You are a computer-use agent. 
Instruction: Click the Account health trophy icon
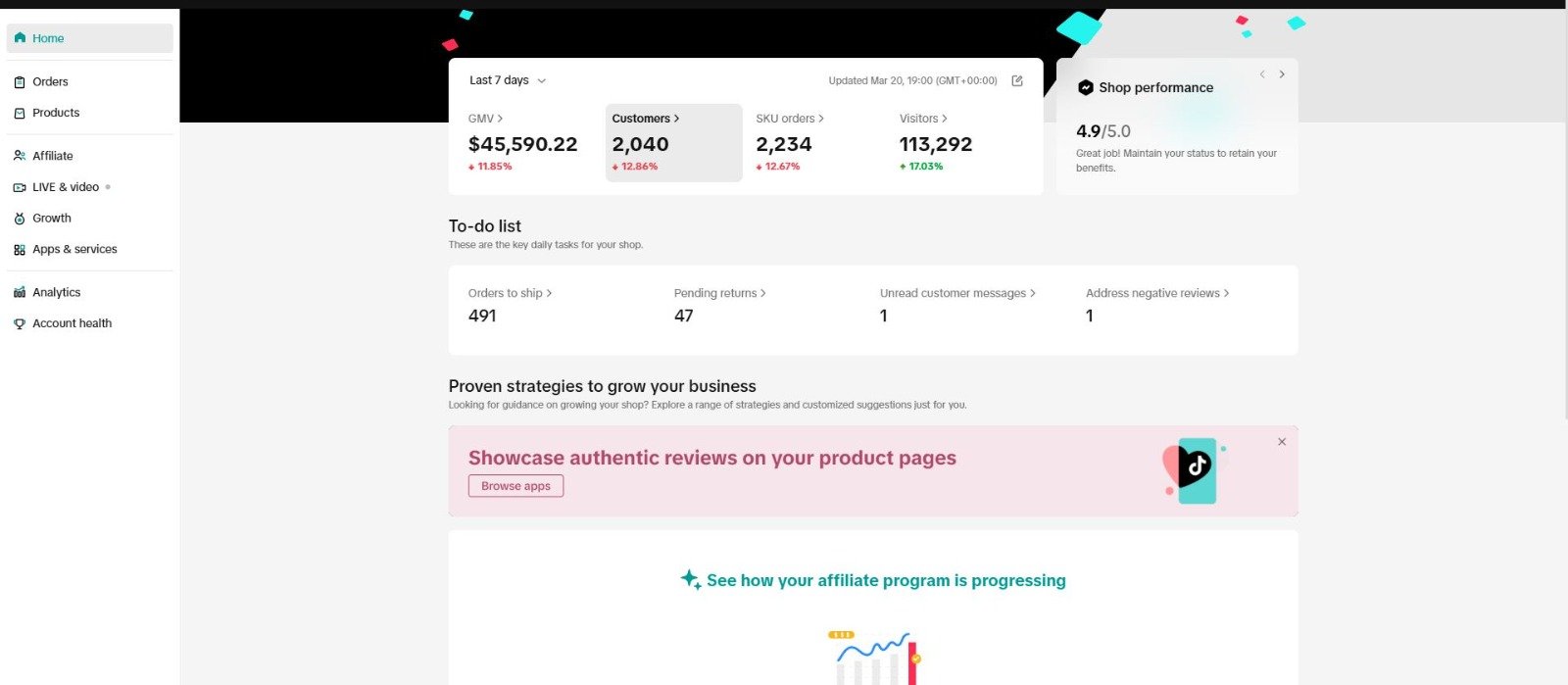pos(20,323)
